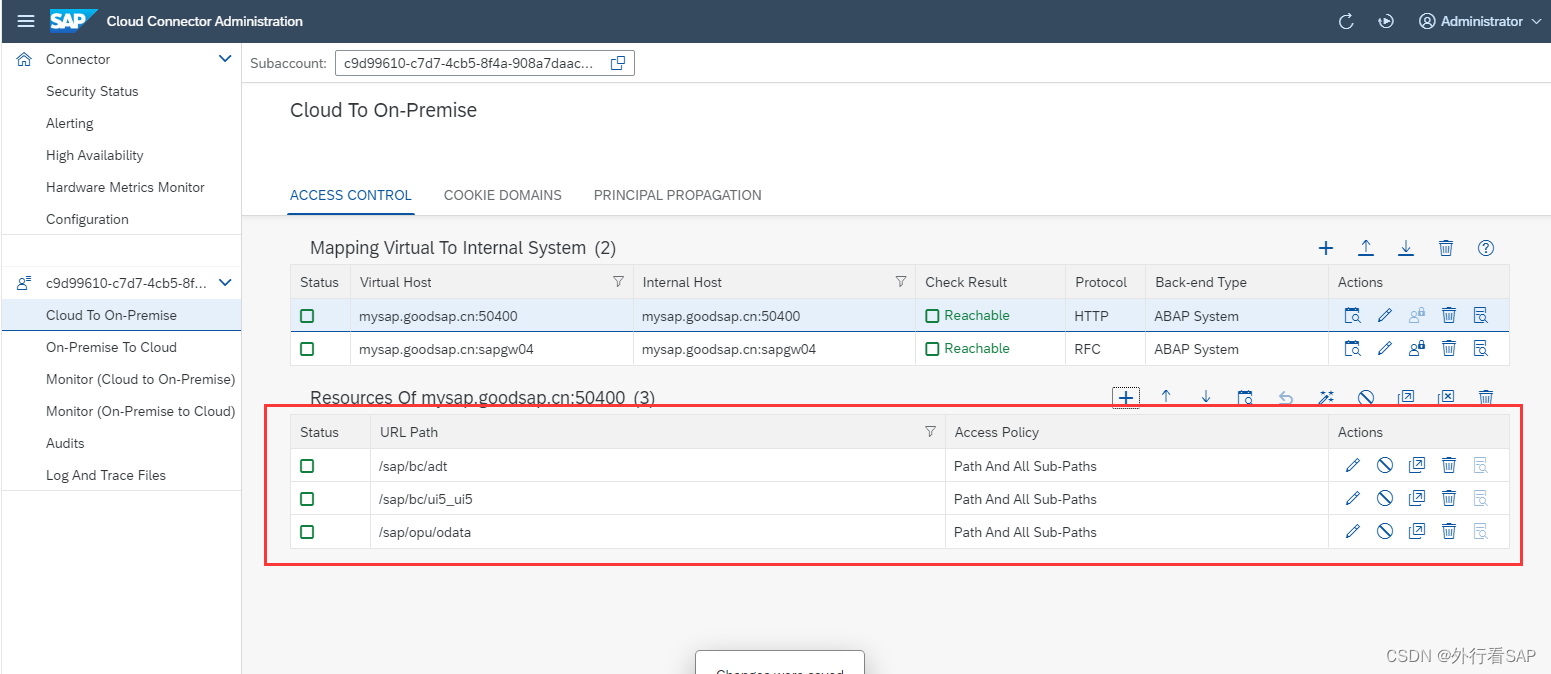1551x674 pixels.
Task: Check availability of the mysap.goodsap.cn:50400 mapping
Action: [1353, 316]
